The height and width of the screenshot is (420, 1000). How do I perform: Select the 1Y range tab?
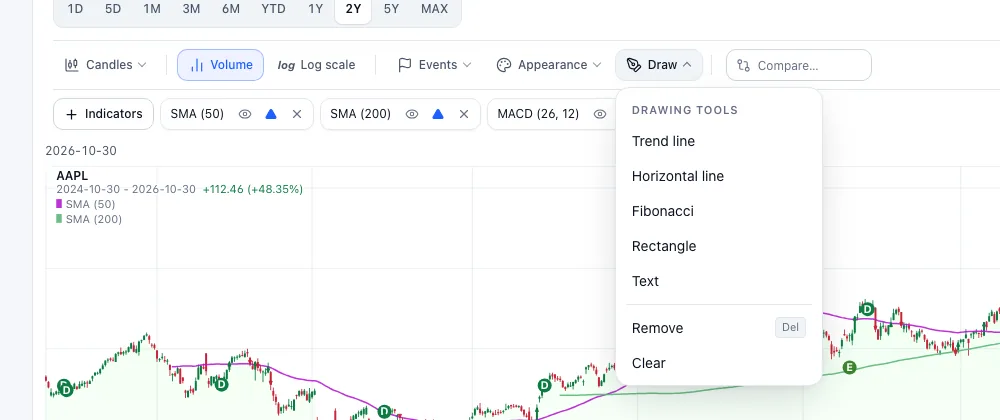coord(315,10)
